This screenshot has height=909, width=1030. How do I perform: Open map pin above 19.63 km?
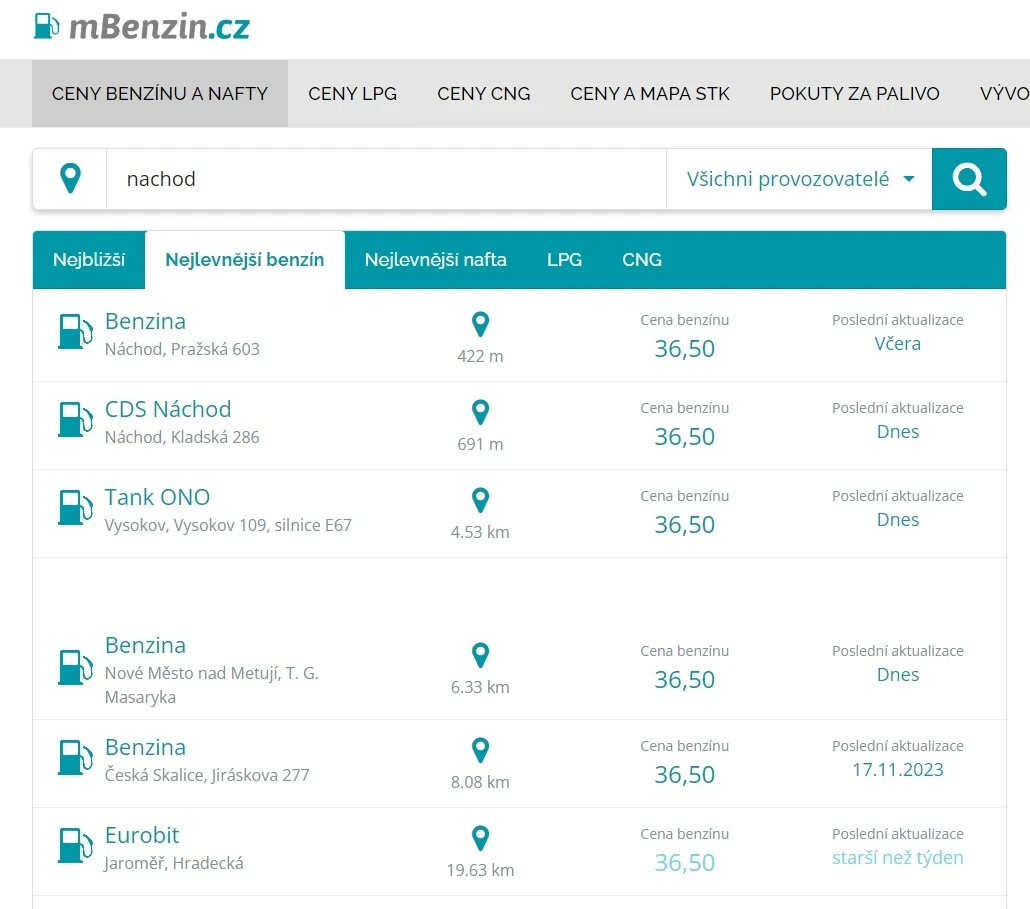[x=480, y=839]
